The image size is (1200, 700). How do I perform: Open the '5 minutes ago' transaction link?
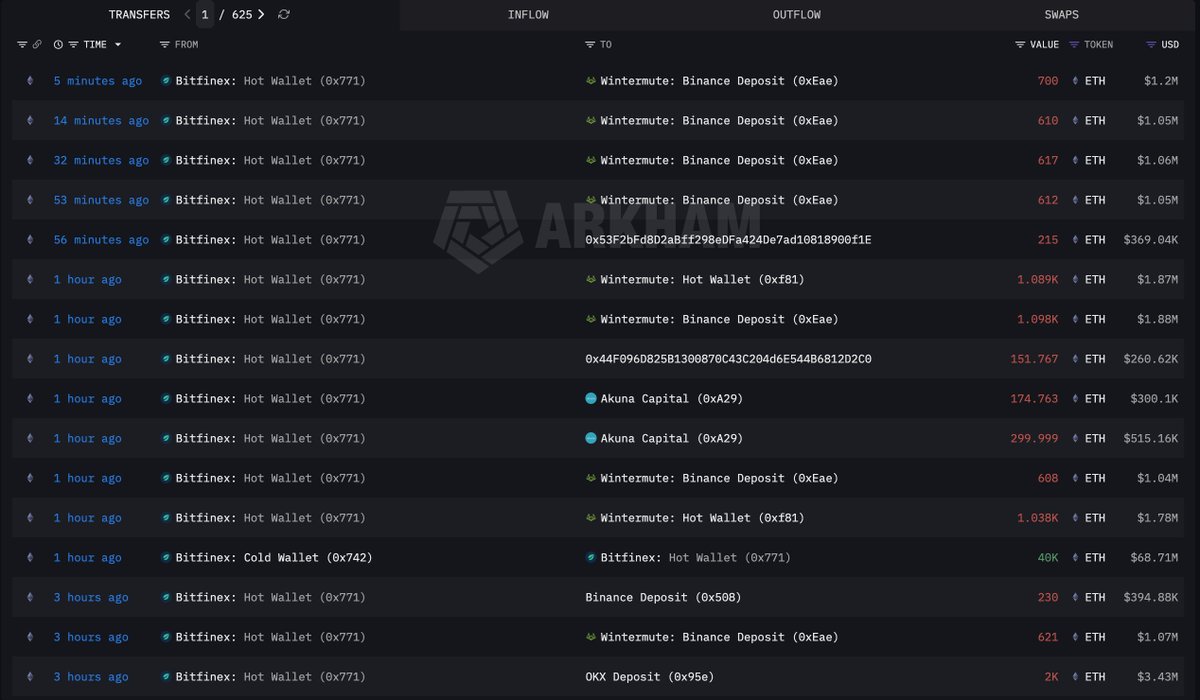[x=98, y=81]
